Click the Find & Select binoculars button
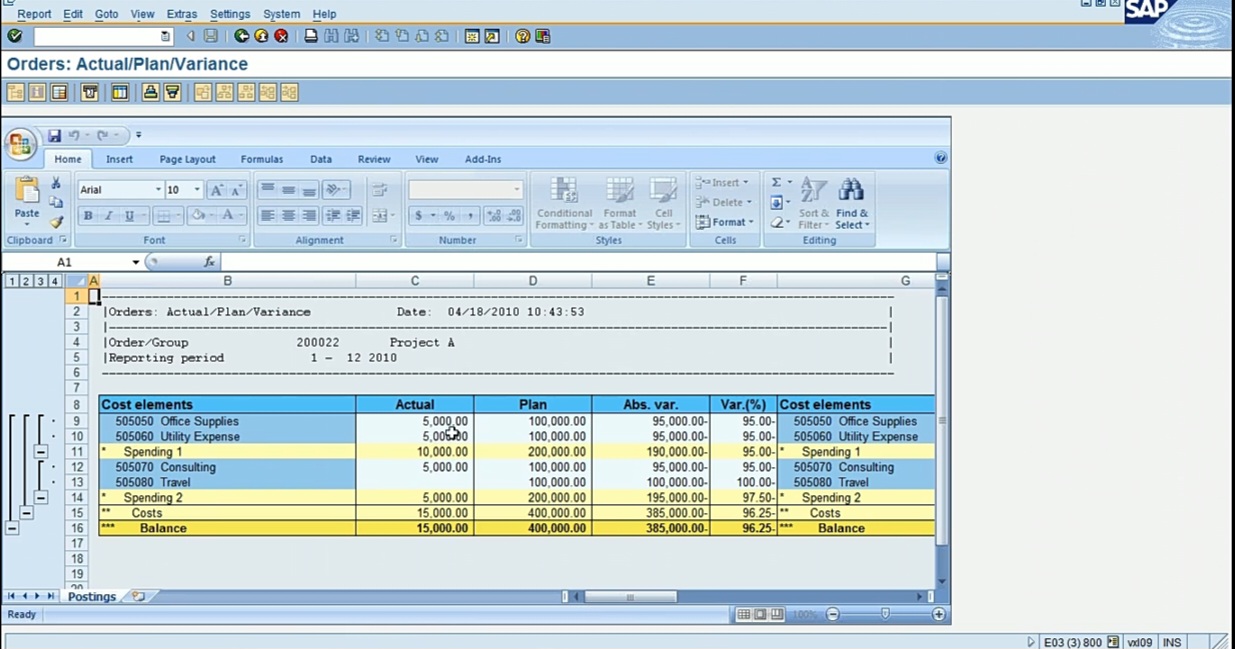Image resolution: width=1235 pixels, height=649 pixels. (x=852, y=203)
